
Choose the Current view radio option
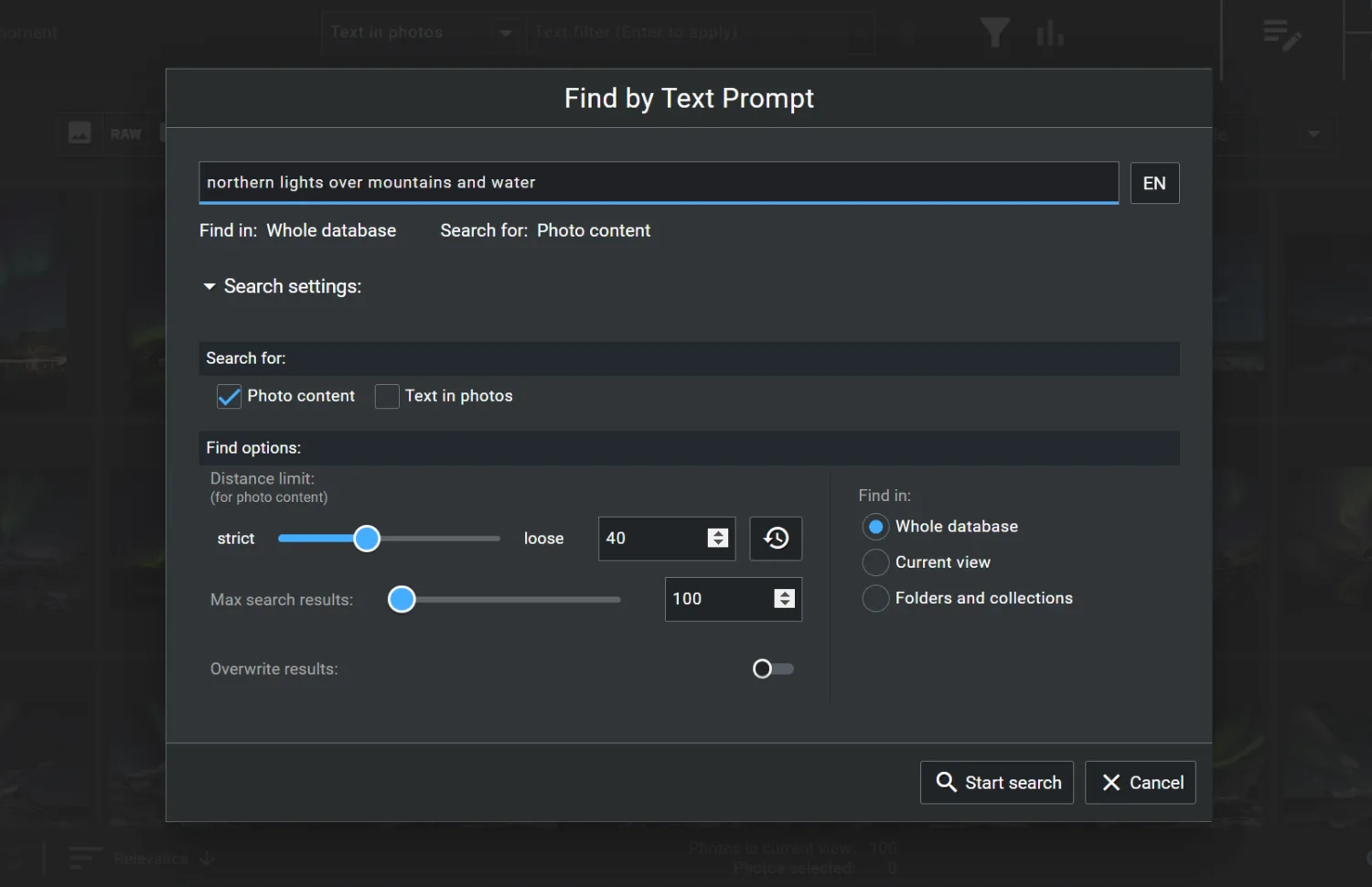(x=875, y=562)
